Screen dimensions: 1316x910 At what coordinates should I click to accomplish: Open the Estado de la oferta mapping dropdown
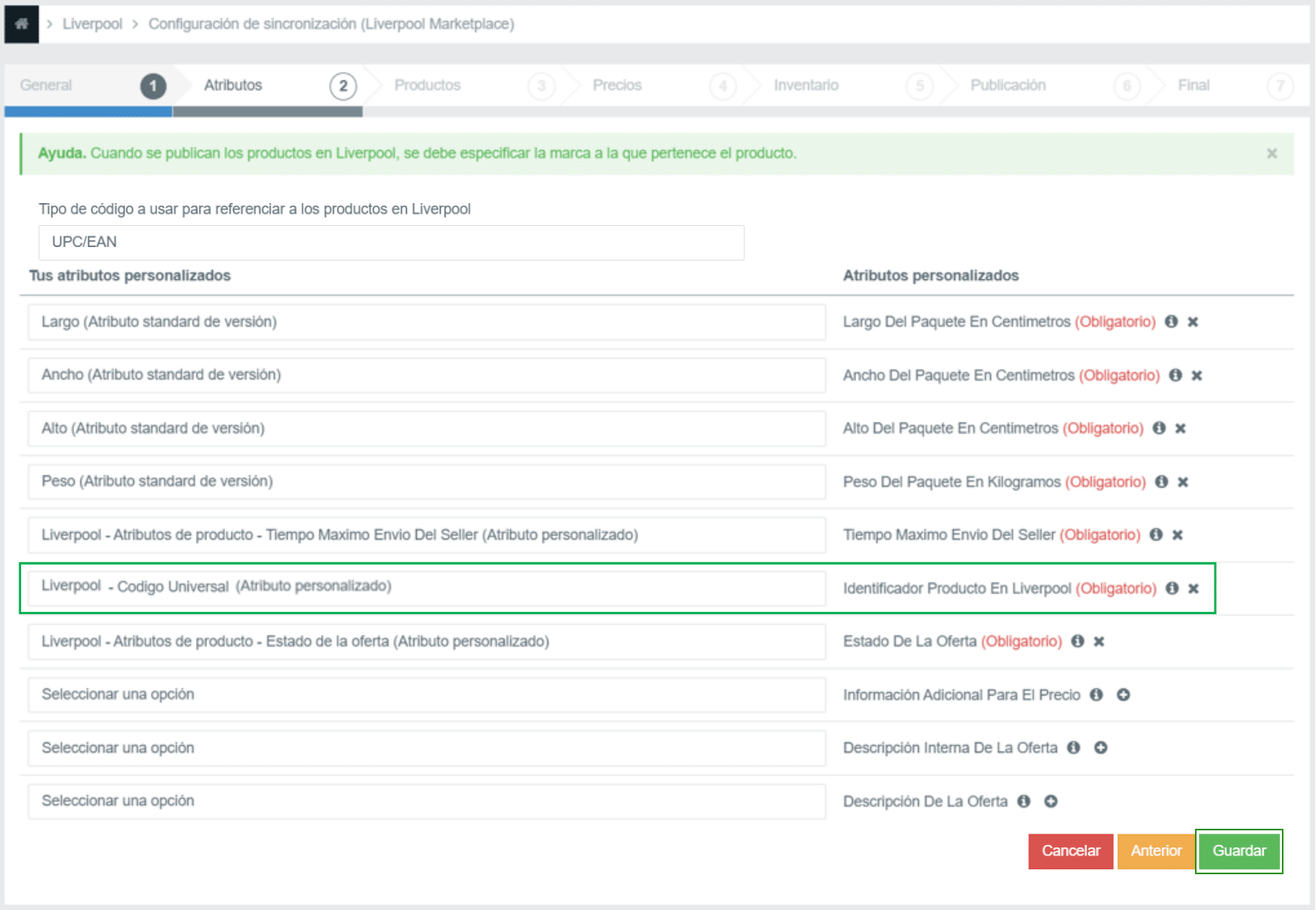427,641
